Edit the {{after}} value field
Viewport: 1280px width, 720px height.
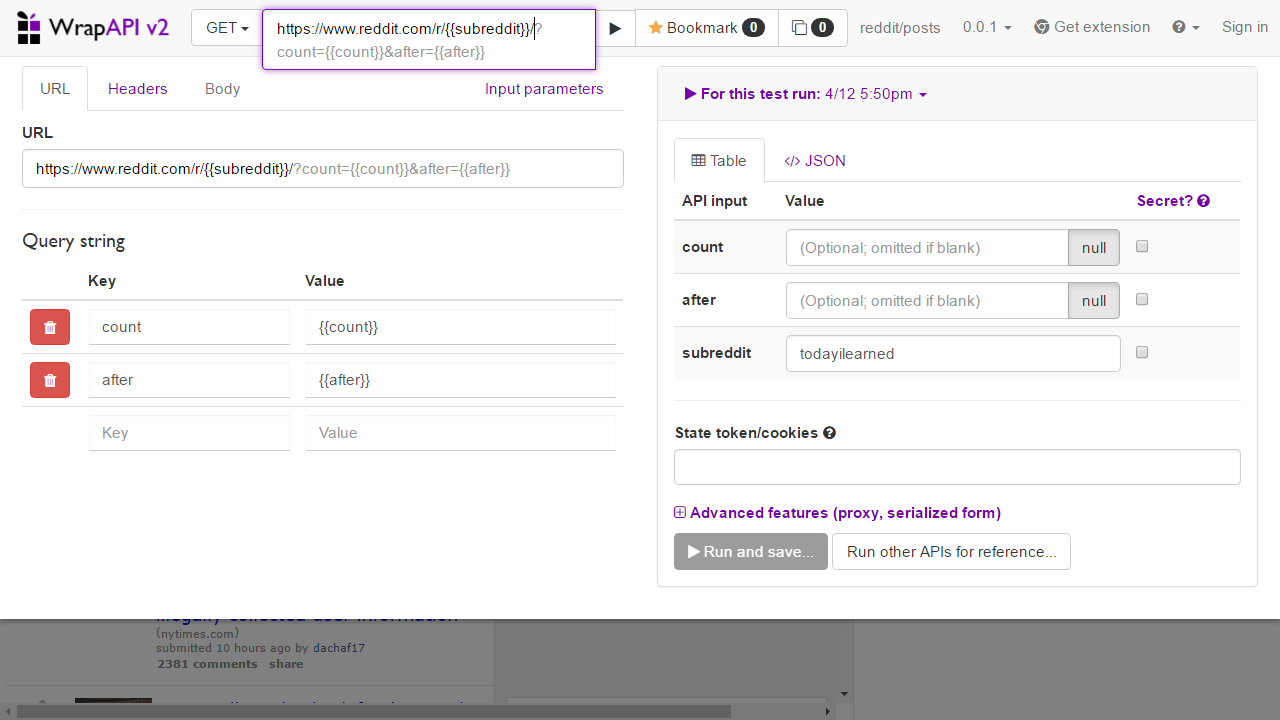point(461,380)
